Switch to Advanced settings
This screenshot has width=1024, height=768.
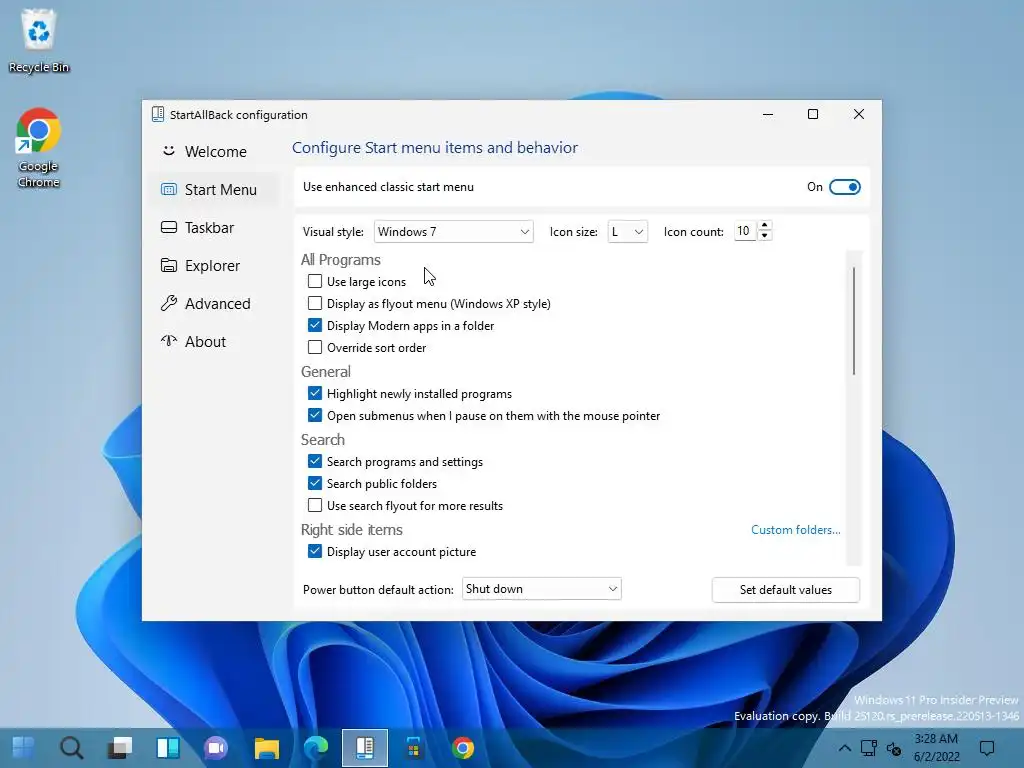215,304
